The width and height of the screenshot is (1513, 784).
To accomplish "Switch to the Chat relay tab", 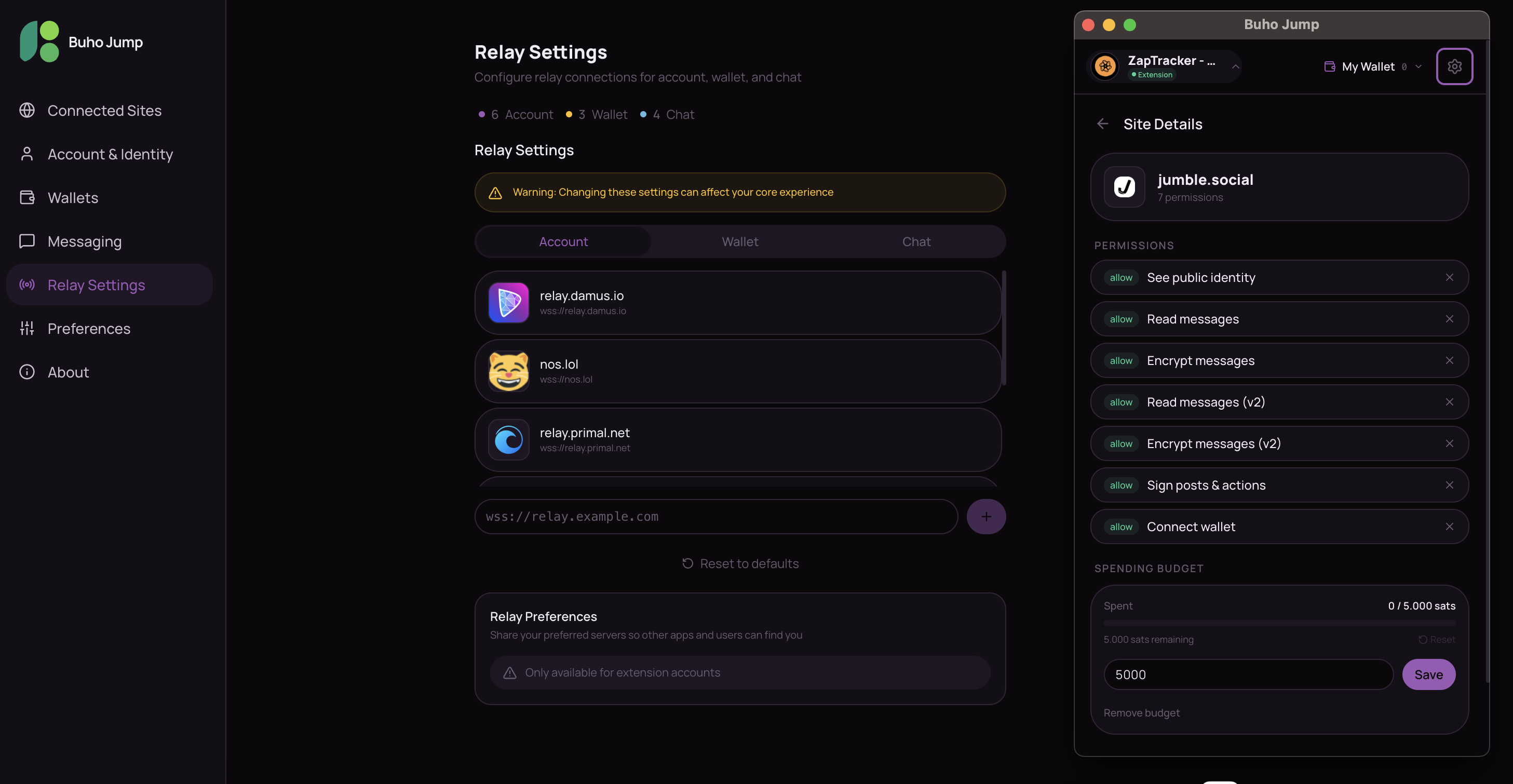I will pos(916,241).
